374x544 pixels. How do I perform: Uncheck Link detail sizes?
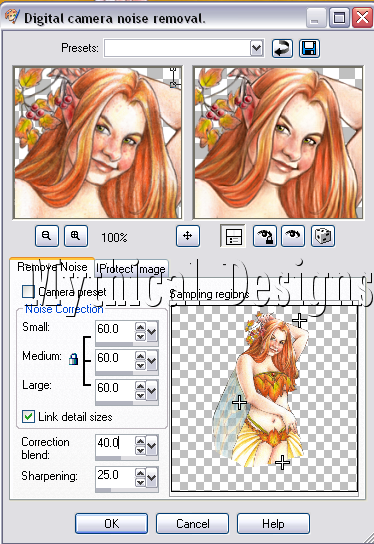28,417
